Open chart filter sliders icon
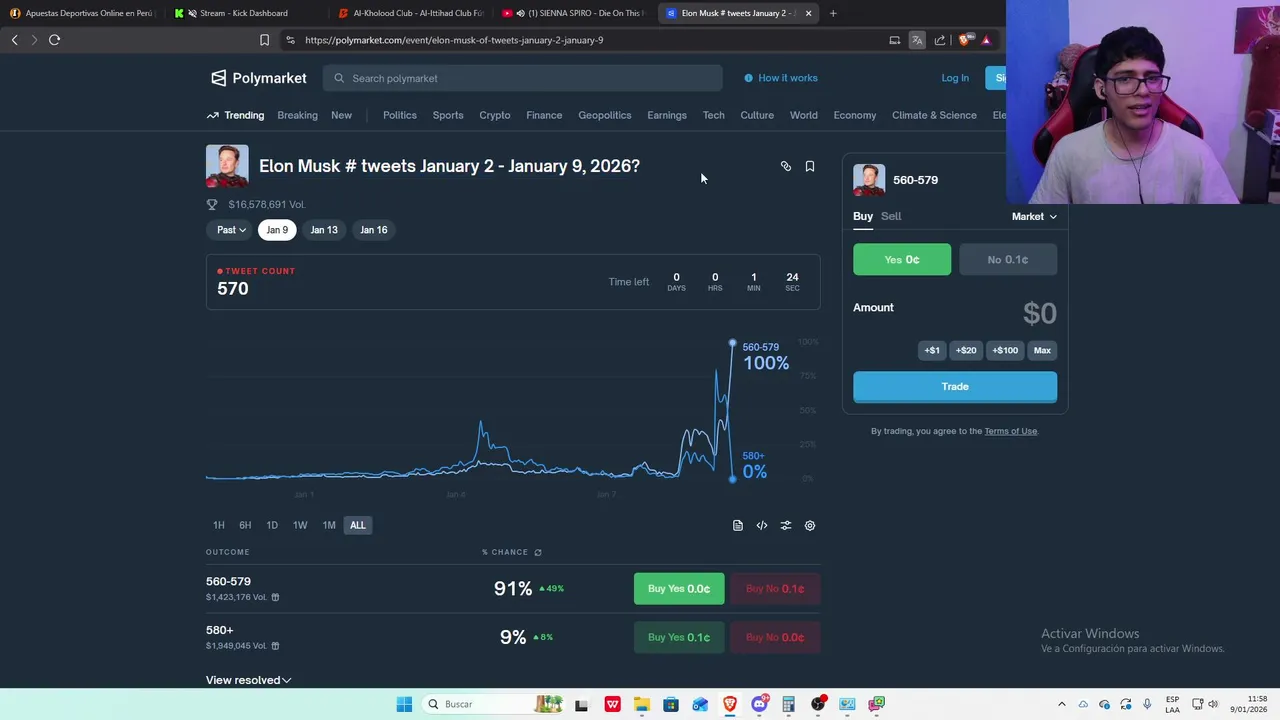This screenshot has height=720, width=1280. click(786, 525)
